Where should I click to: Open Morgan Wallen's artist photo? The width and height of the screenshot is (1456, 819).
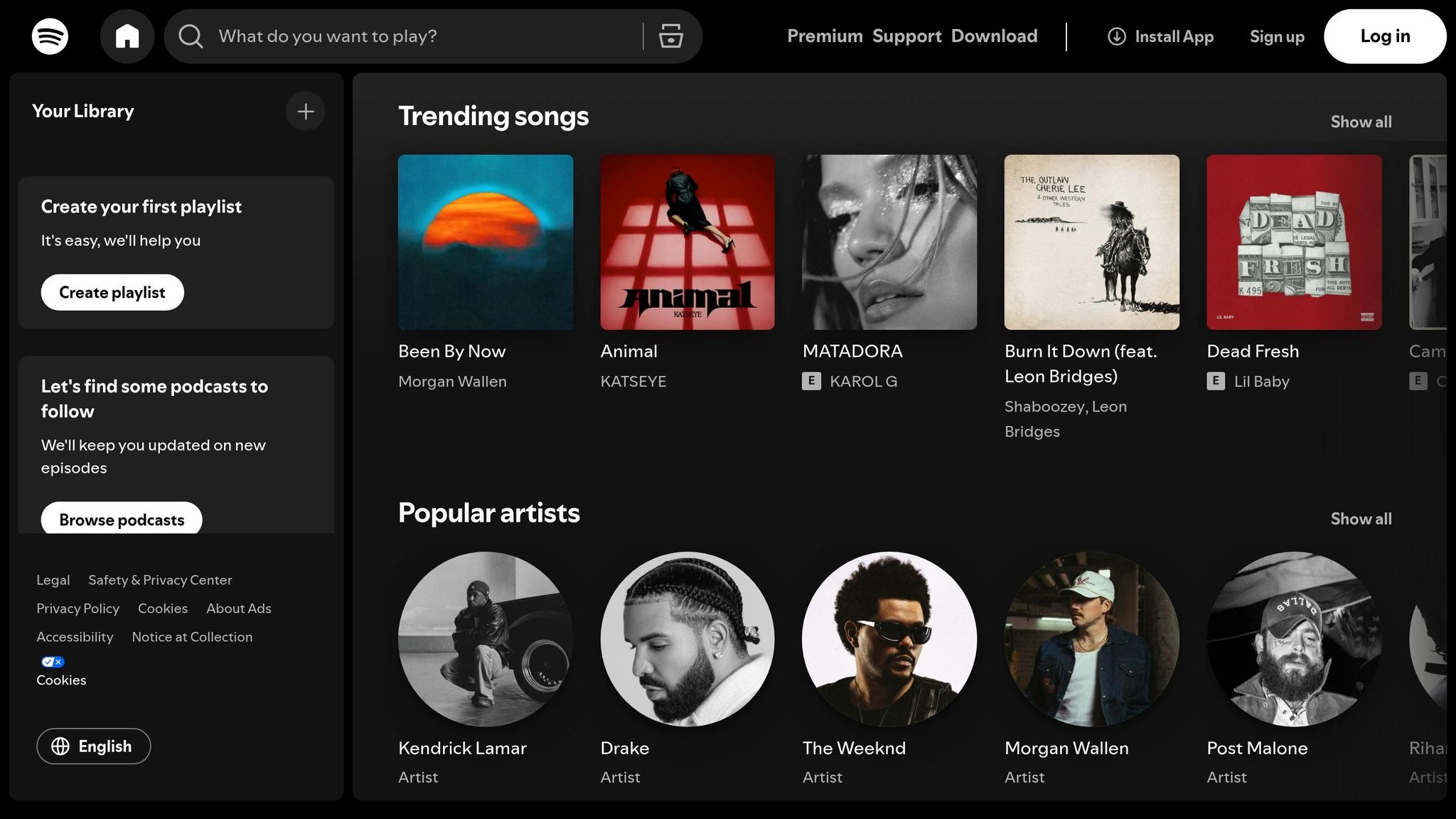pos(1092,639)
